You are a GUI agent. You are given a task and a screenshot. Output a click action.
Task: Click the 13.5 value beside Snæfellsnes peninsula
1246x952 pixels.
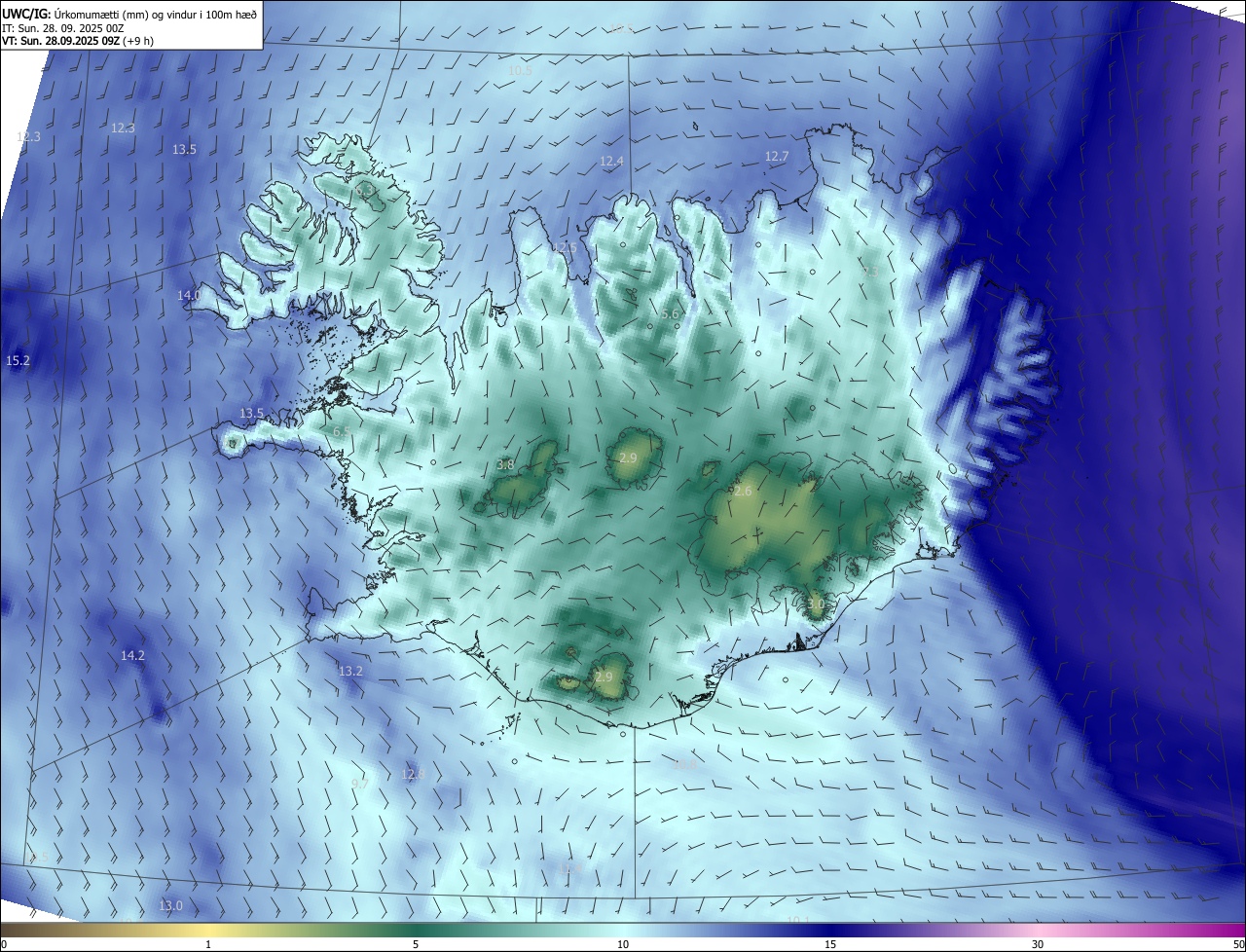click(x=251, y=413)
